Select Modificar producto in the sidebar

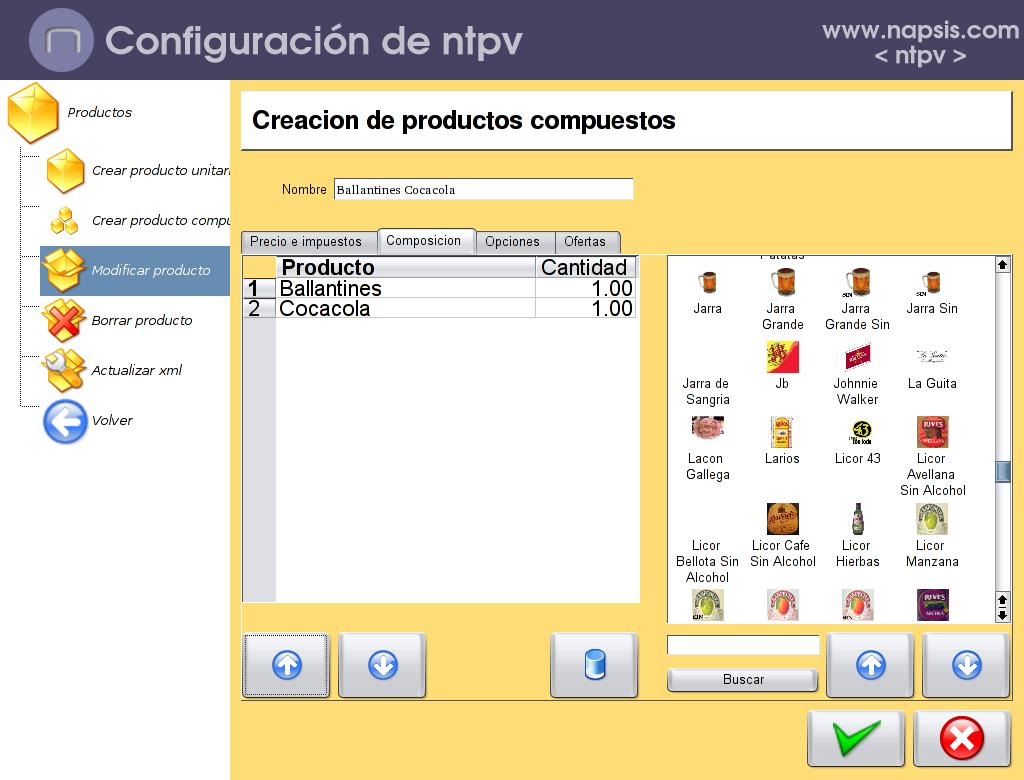(x=150, y=271)
